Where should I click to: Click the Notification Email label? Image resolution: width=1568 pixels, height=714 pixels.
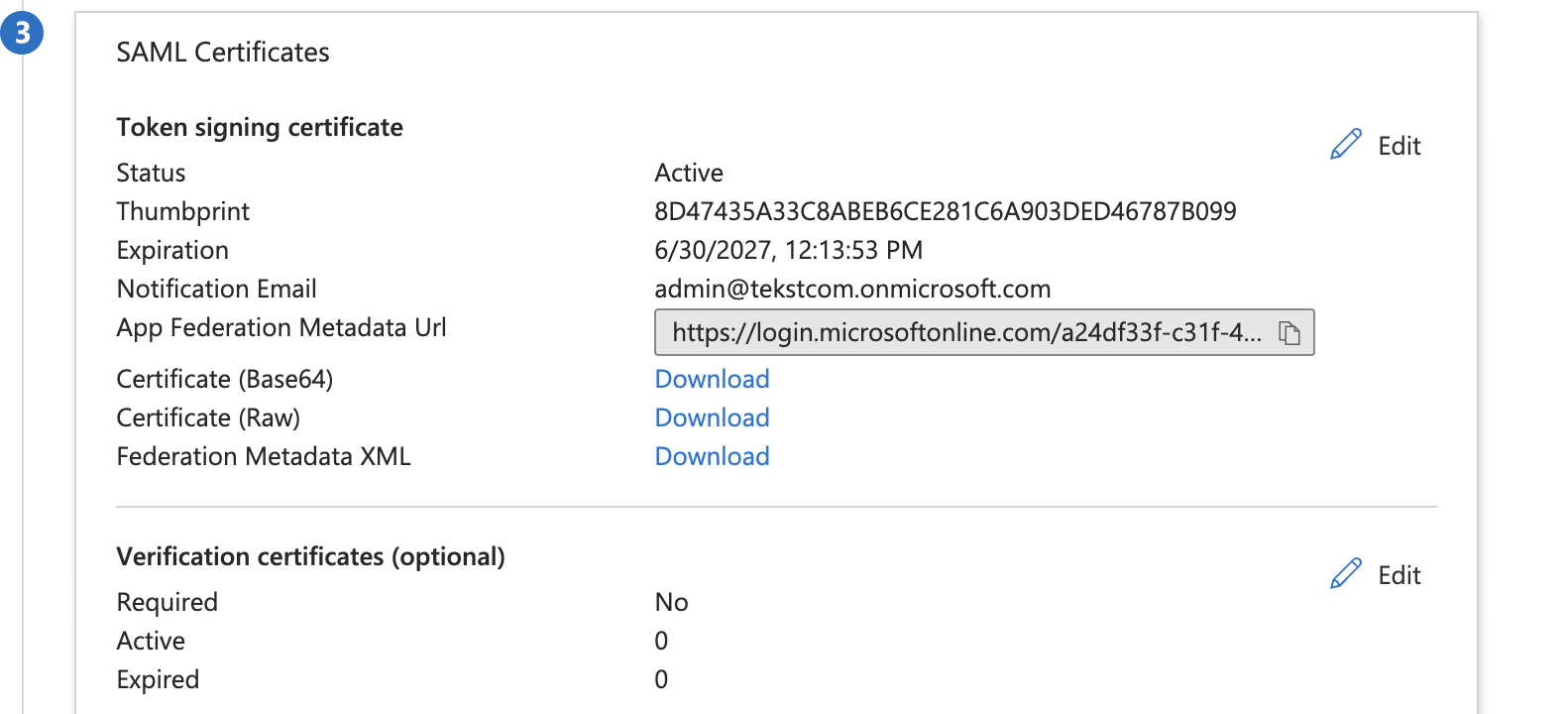[x=216, y=289]
